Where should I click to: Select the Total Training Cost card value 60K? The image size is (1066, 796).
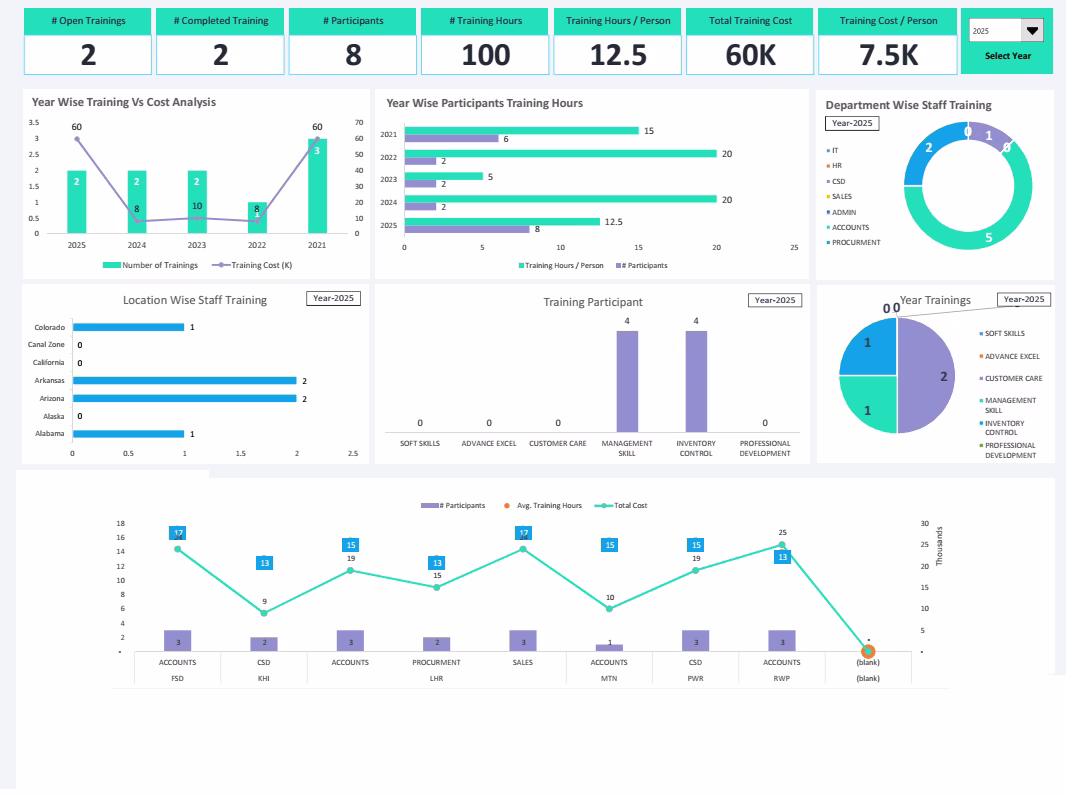750,56
